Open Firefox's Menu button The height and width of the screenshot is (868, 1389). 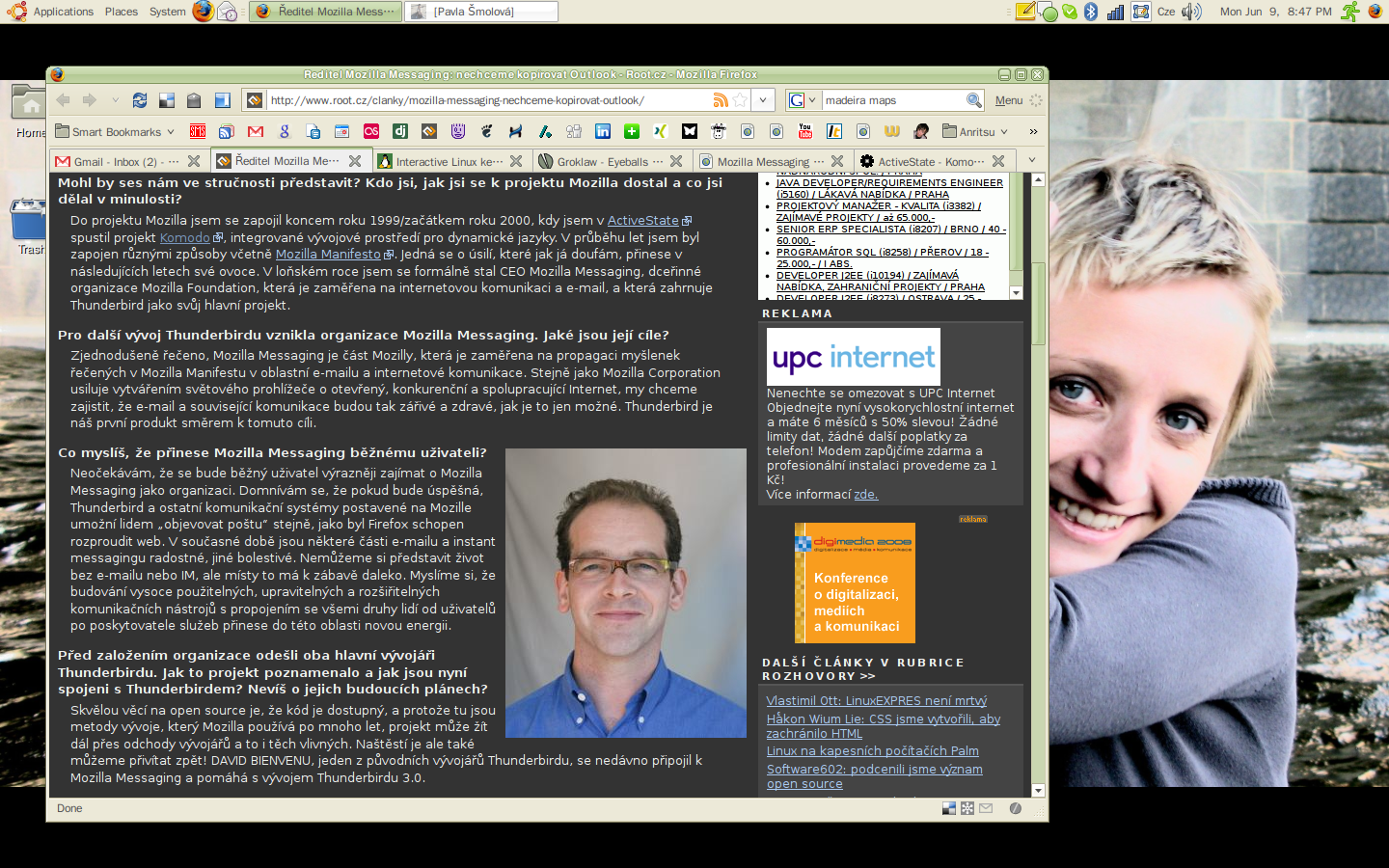tap(1009, 100)
